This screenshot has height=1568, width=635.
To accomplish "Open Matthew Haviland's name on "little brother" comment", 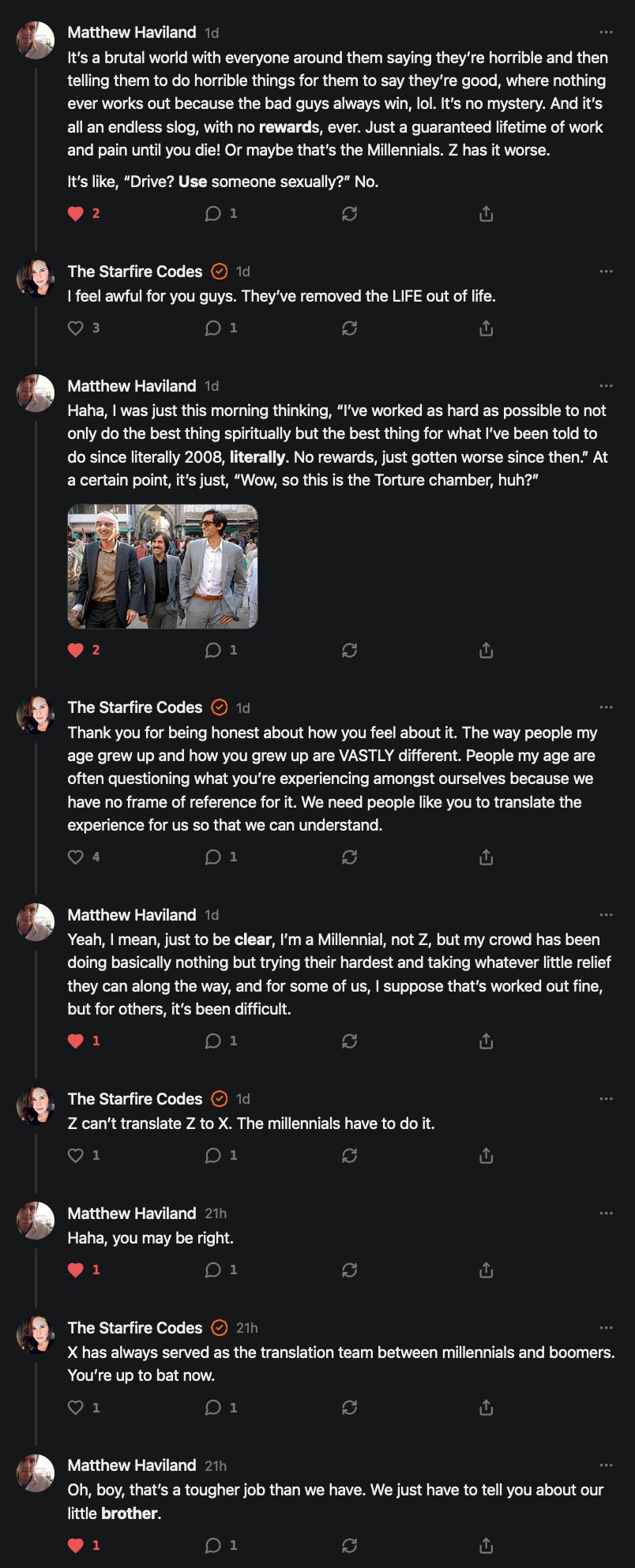I will [x=132, y=1465].
